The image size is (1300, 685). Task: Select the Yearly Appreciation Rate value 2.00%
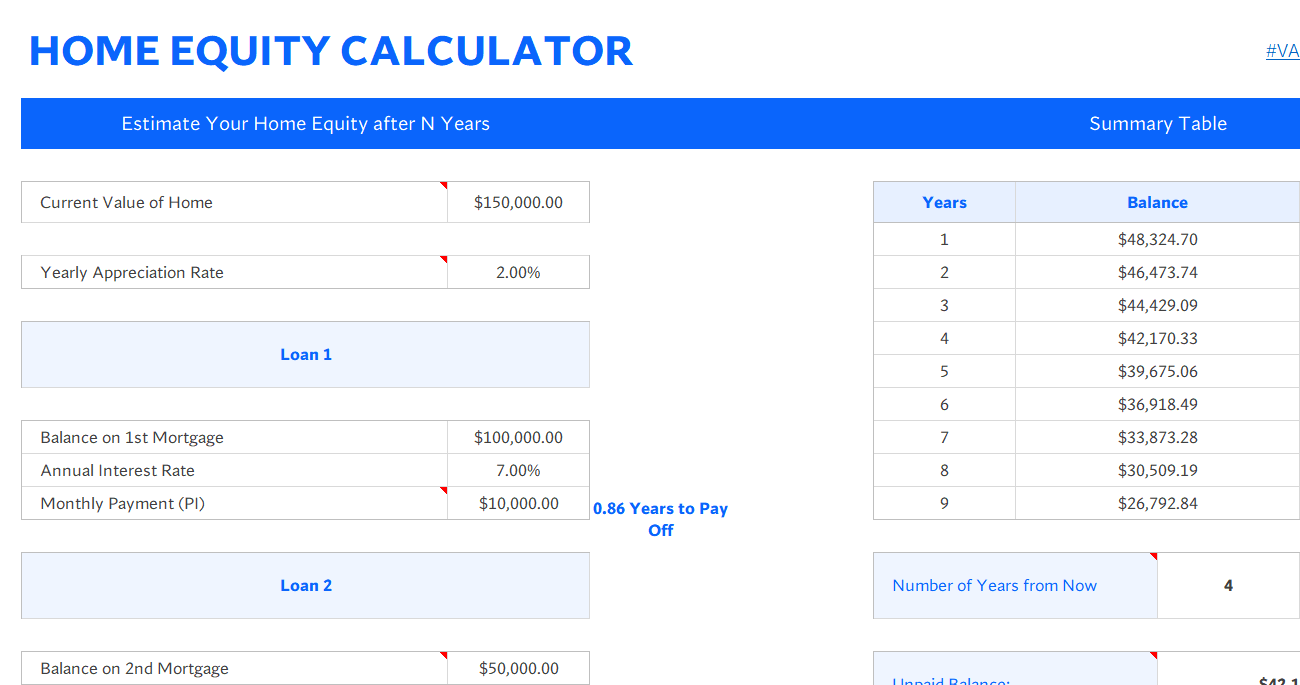pyautogui.click(x=518, y=272)
